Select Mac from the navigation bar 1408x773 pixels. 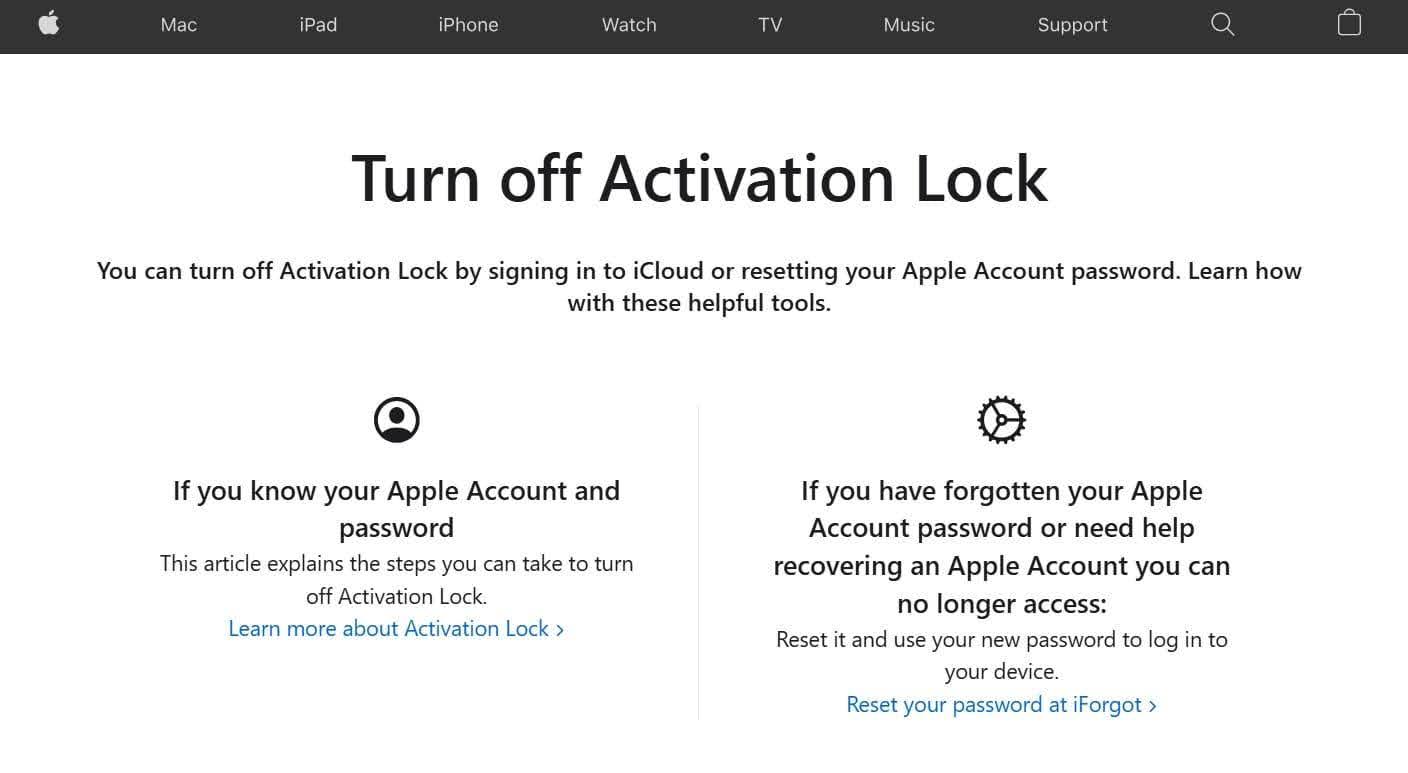pyautogui.click(x=178, y=25)
